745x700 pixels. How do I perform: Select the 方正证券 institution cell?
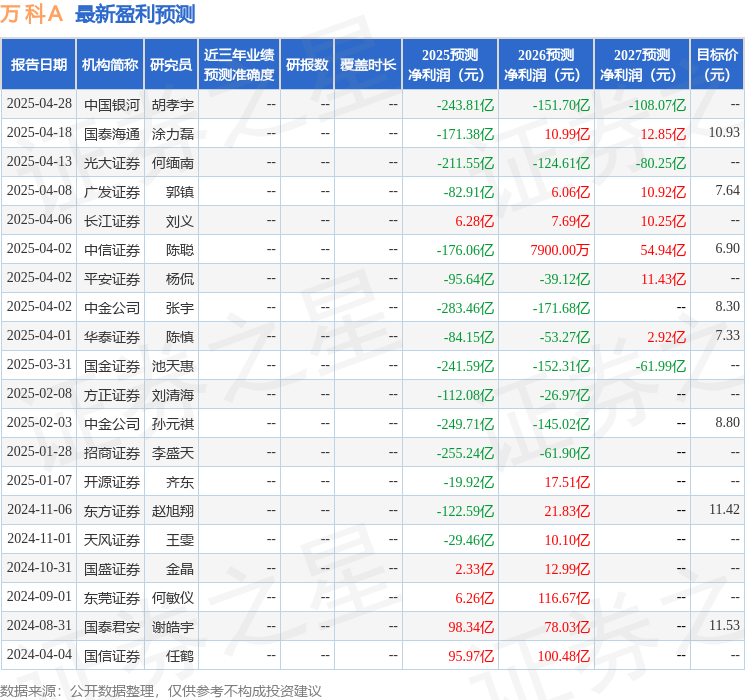pyautogui.click(x=112, y=394)
